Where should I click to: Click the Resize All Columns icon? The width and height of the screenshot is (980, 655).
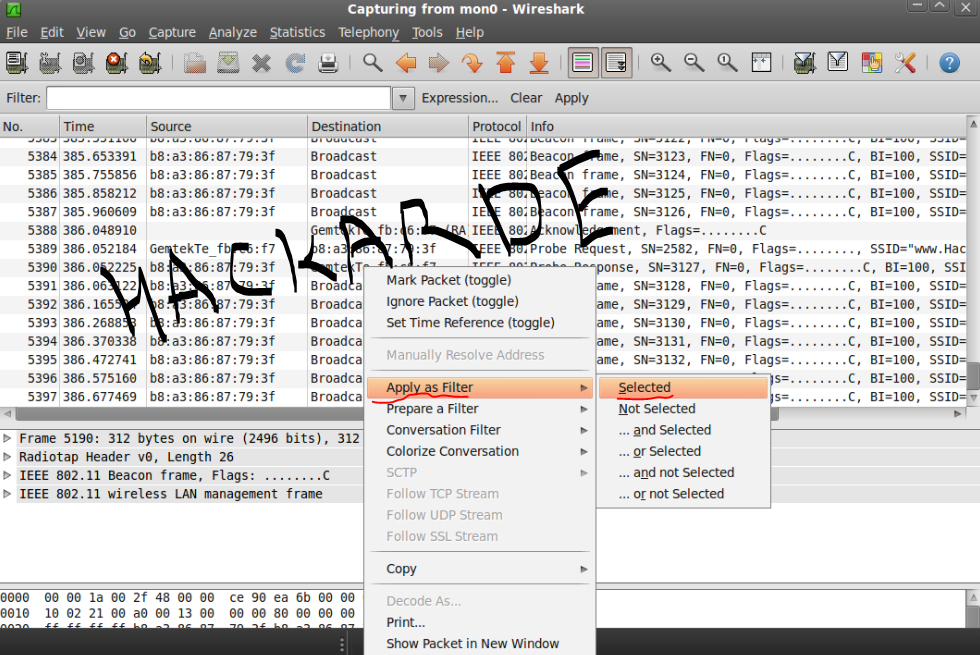pyautogui.click(x=761, y=62)
